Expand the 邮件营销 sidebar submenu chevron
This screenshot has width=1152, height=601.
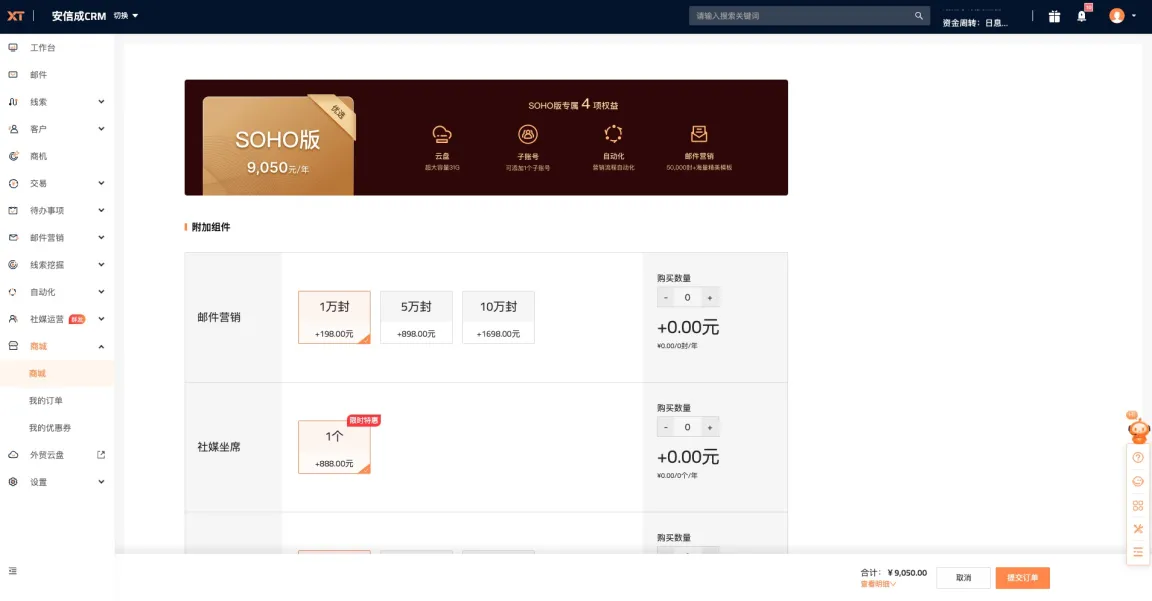coord(101,238)
